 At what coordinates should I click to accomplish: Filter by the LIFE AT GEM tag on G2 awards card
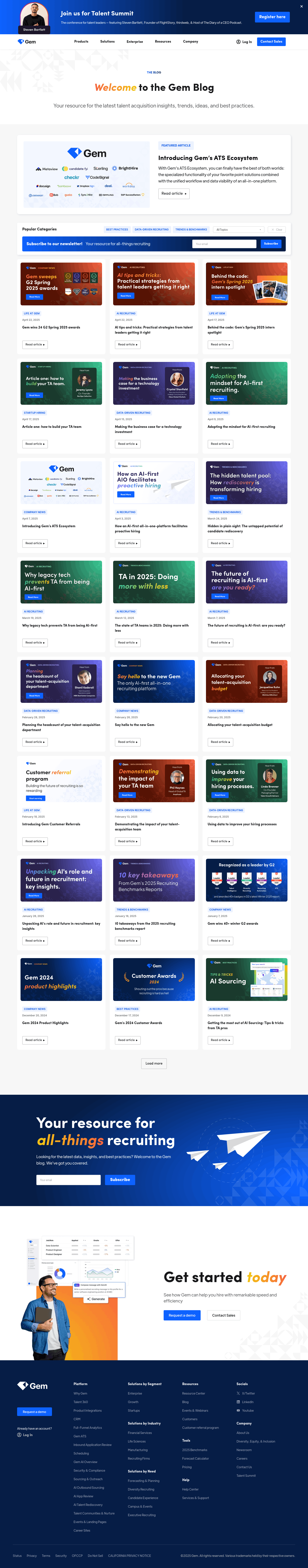(x=32, y=314)
